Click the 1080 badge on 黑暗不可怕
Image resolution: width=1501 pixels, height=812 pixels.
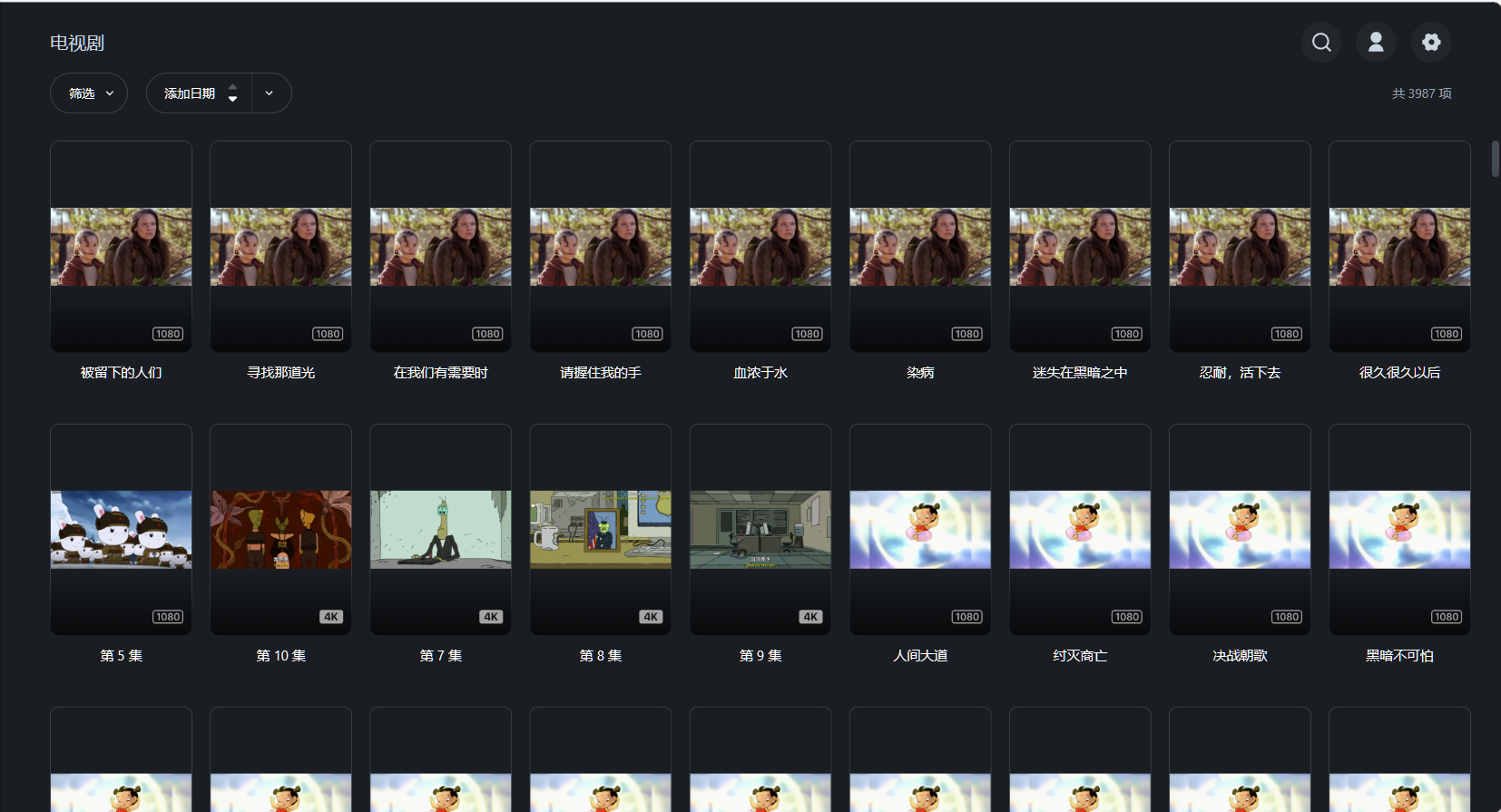(x=1447, y=617)
